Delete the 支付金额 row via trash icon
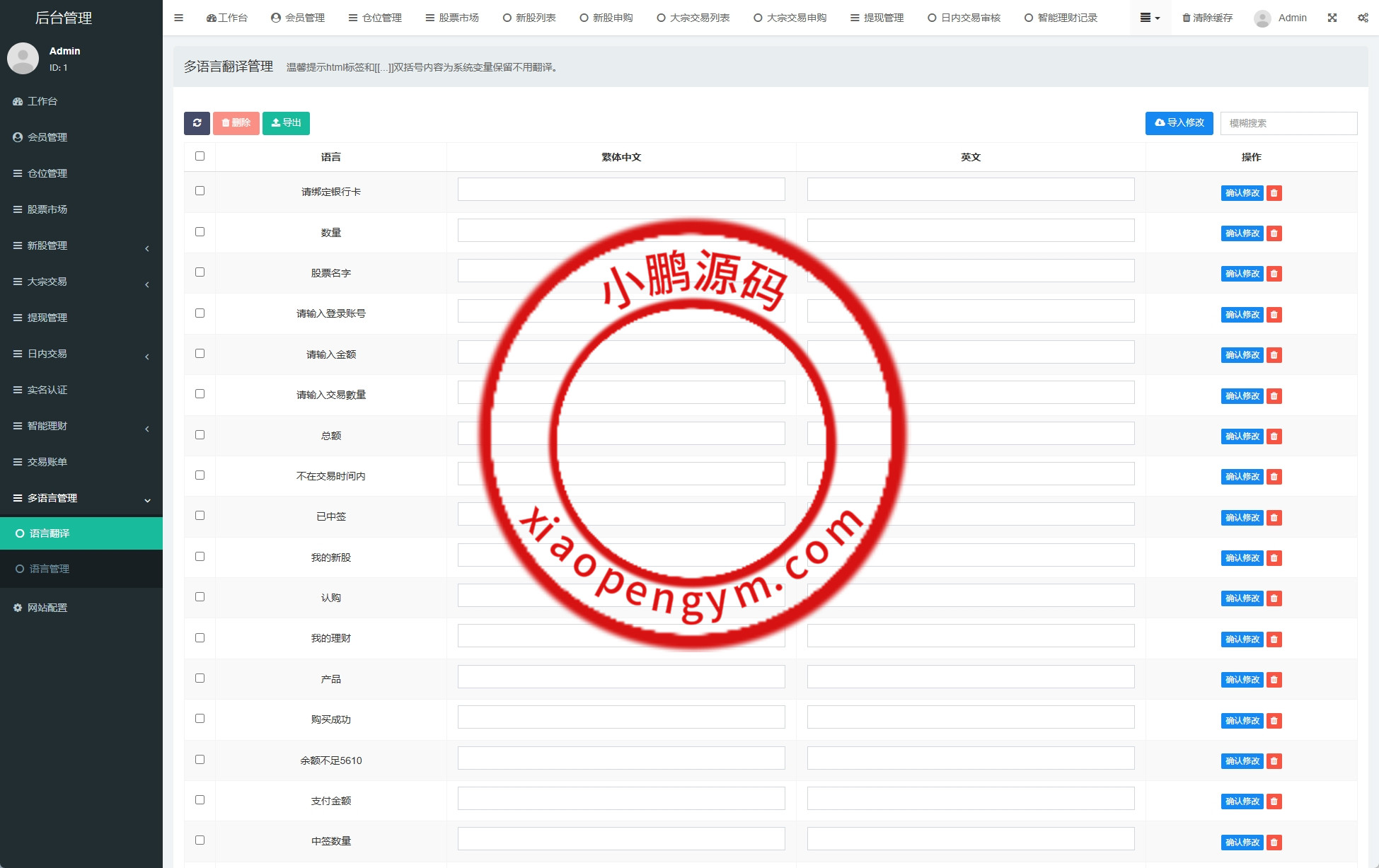The width and height of the screenshot is (1379, 868). coord(1274,802)
